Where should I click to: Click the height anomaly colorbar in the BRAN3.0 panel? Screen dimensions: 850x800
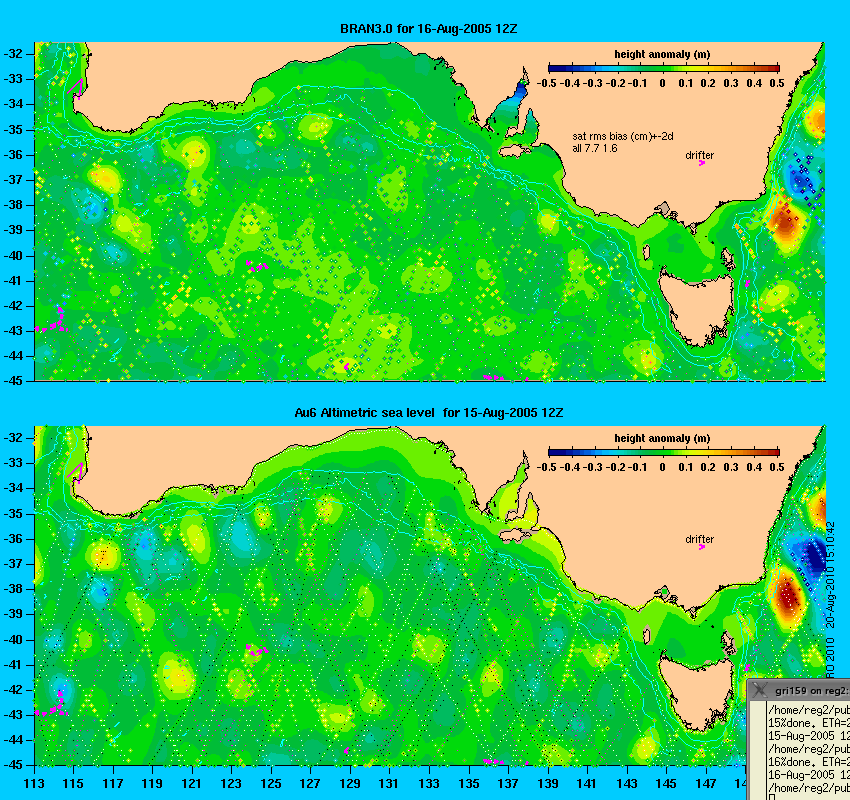(x=664, y=68)
